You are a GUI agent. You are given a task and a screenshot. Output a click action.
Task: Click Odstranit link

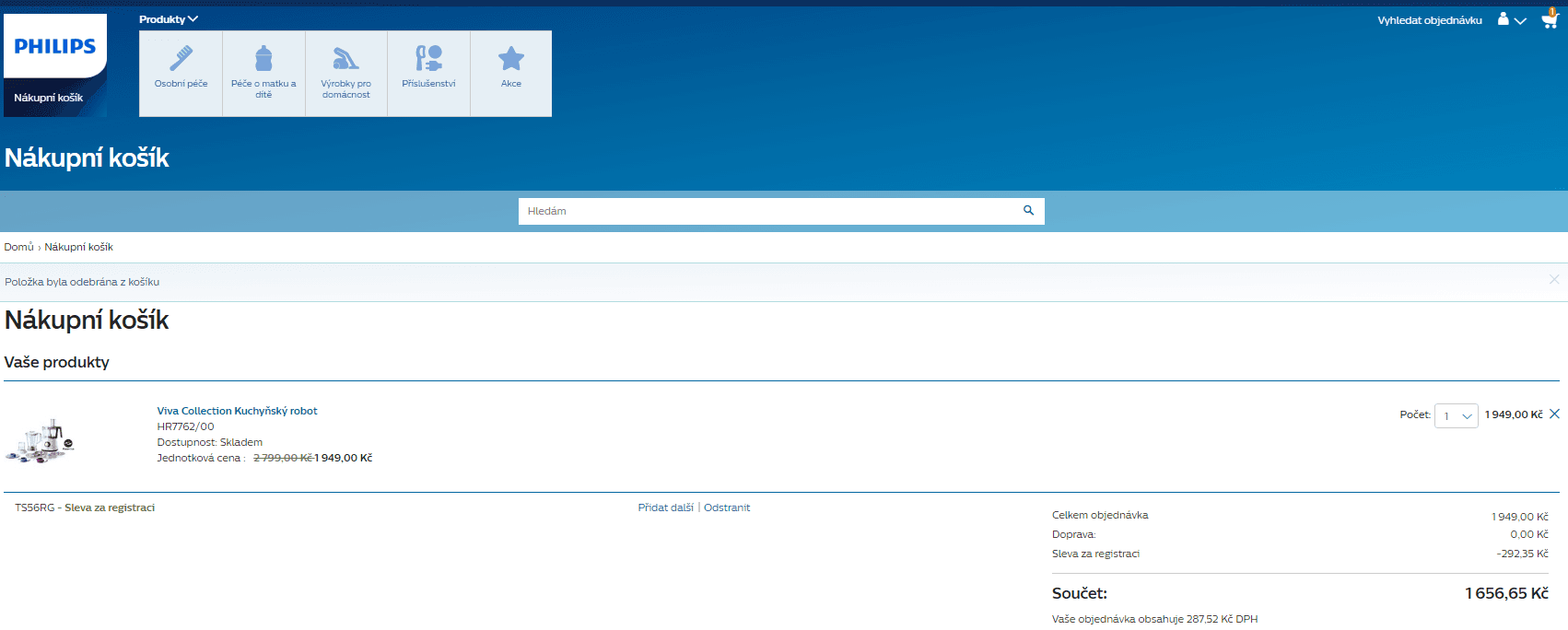tap(727, 507)
